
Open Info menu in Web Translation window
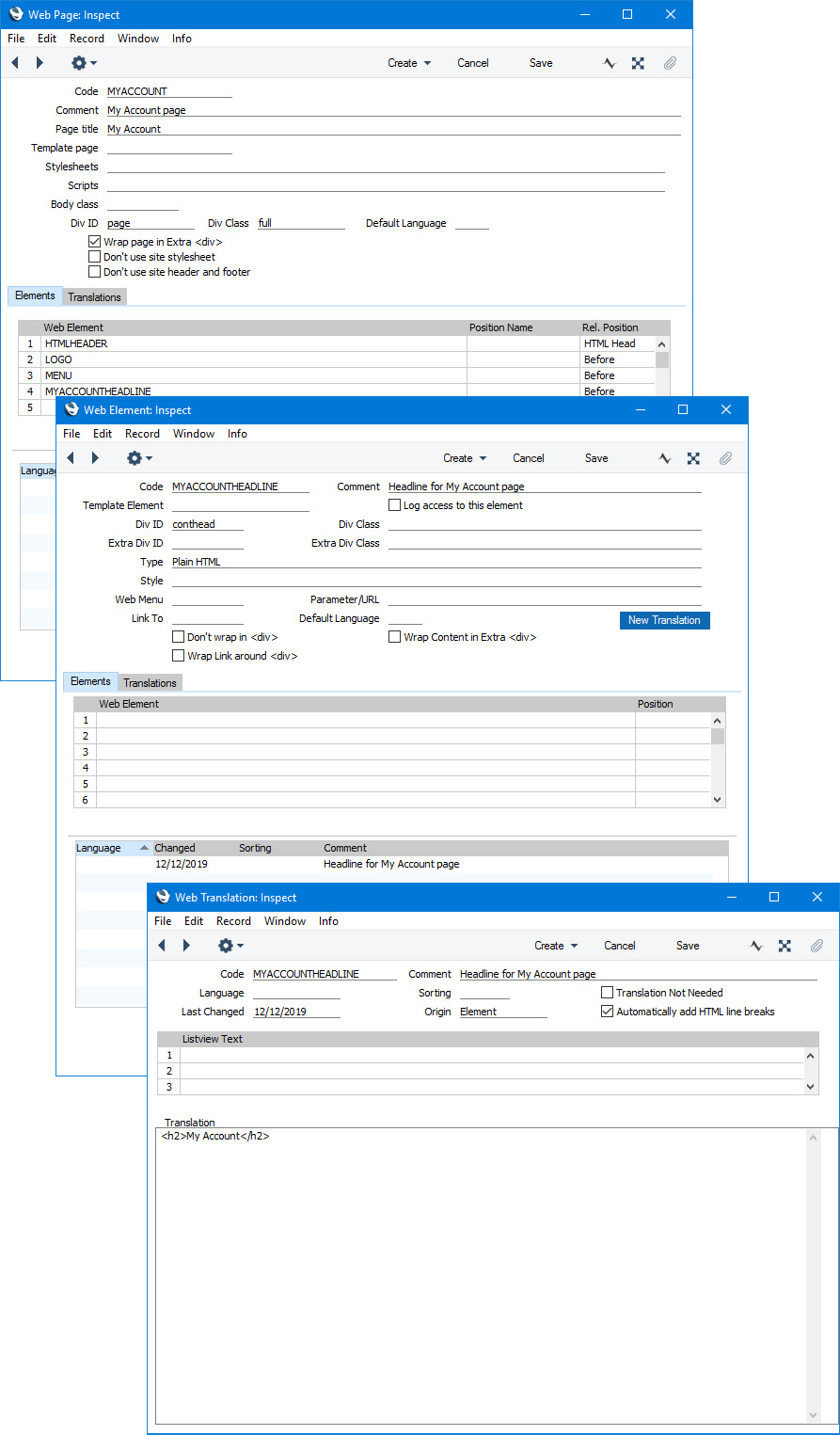pyautogui.click(x=328, y=921)
